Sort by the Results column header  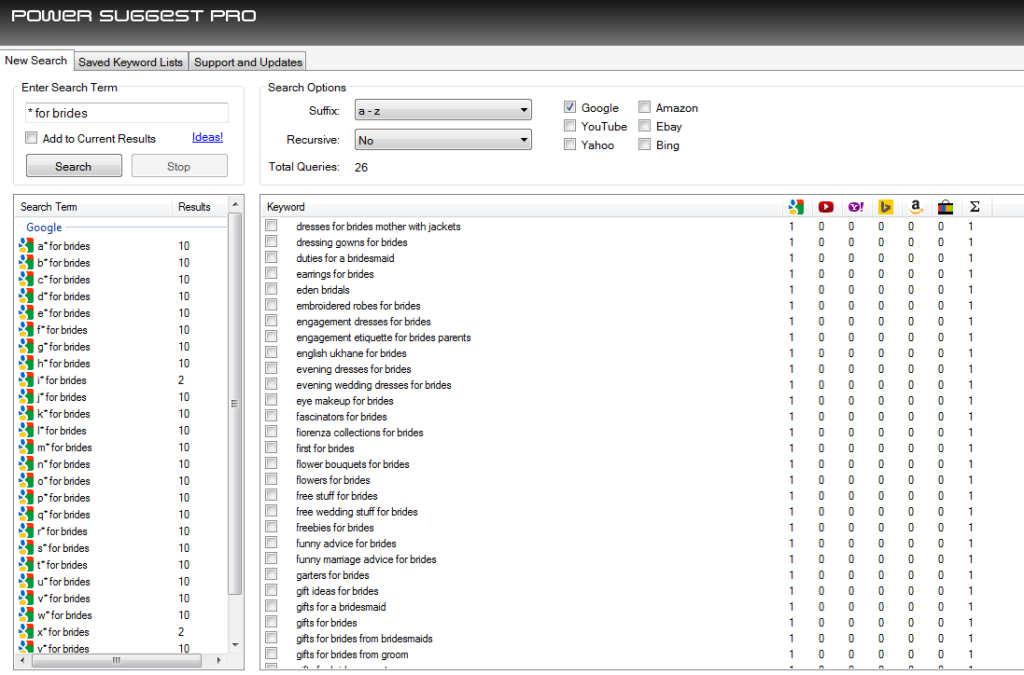194,207
